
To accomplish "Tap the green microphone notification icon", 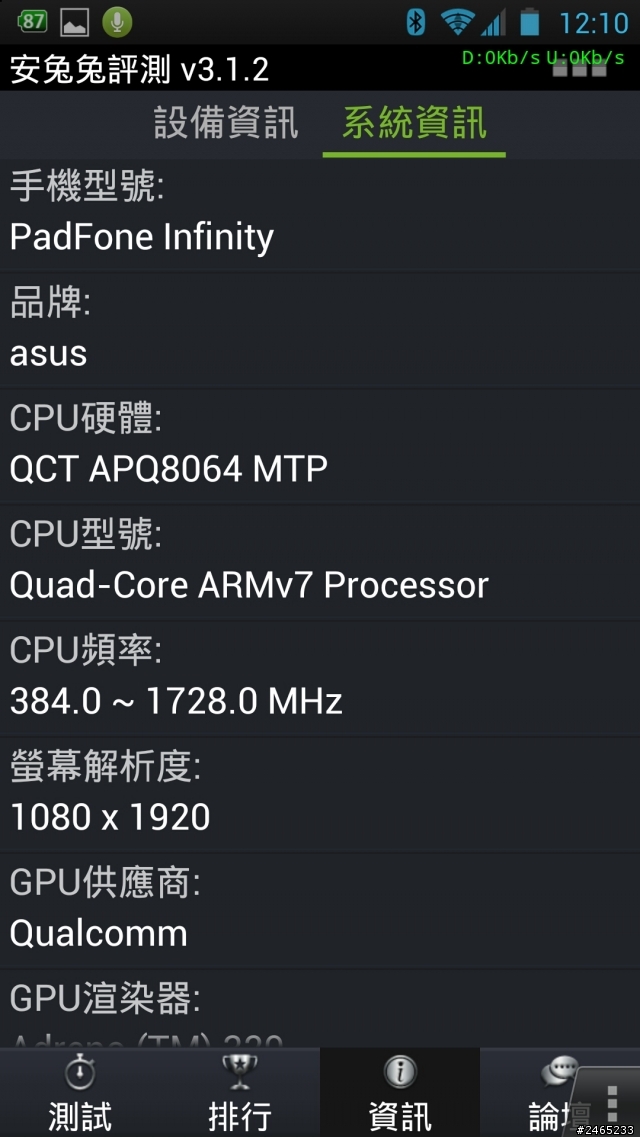I will 117,21.
